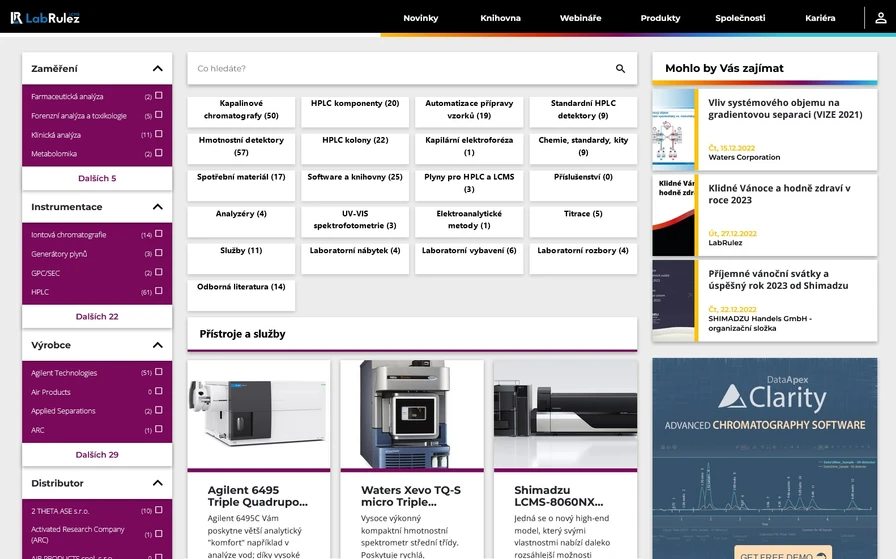Check Forenzní analýza a toxikologie filter
The image size is (896, 559).
[159, 115]
